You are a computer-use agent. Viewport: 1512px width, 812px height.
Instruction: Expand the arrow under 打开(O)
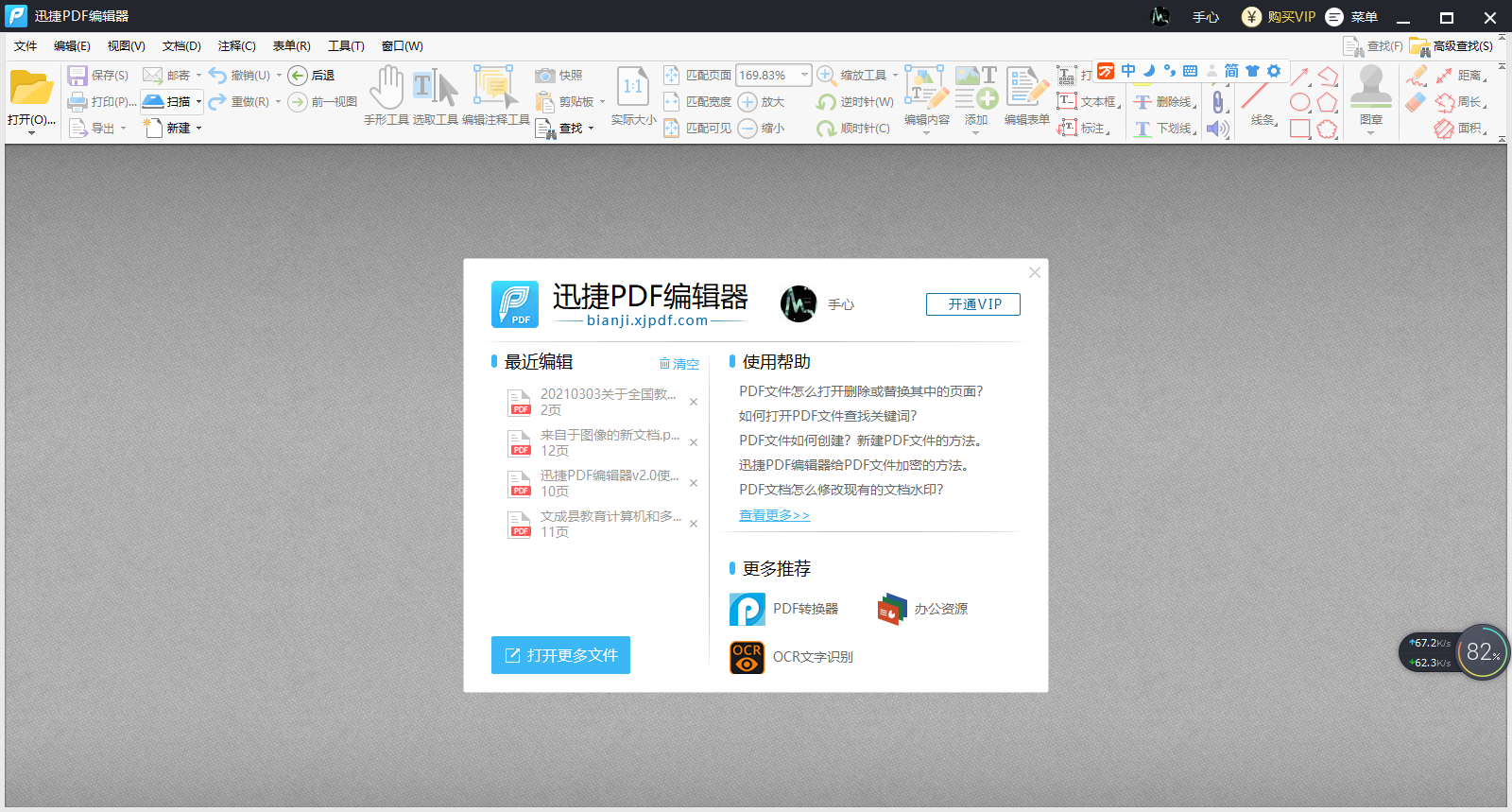[x=31, y=133]
